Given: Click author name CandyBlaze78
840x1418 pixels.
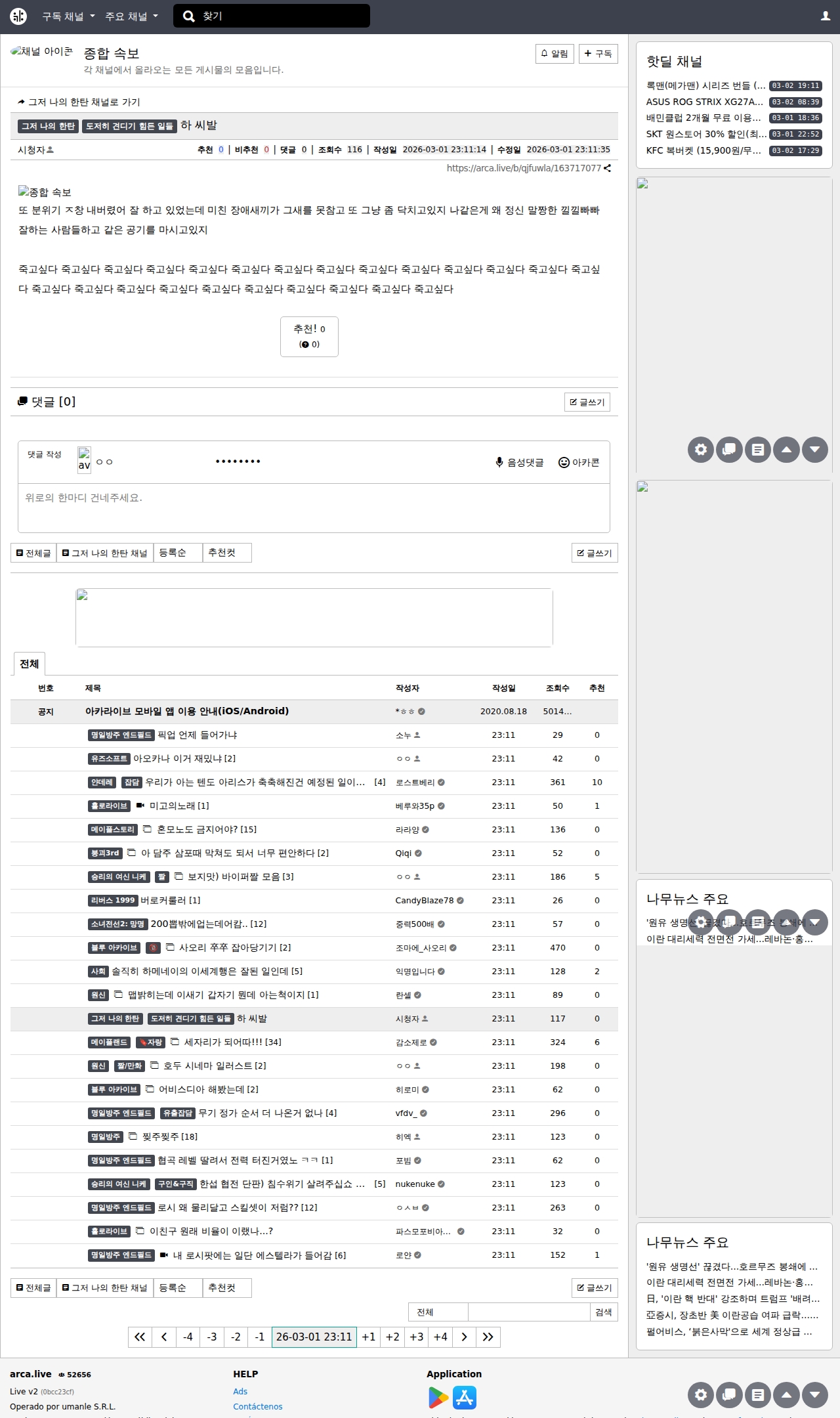Looking at the screenshot, I should (x=425, y=900).
